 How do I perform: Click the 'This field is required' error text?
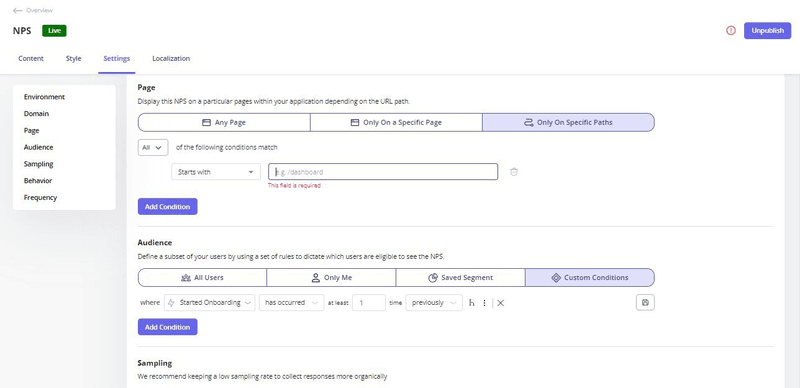[294, 186]
